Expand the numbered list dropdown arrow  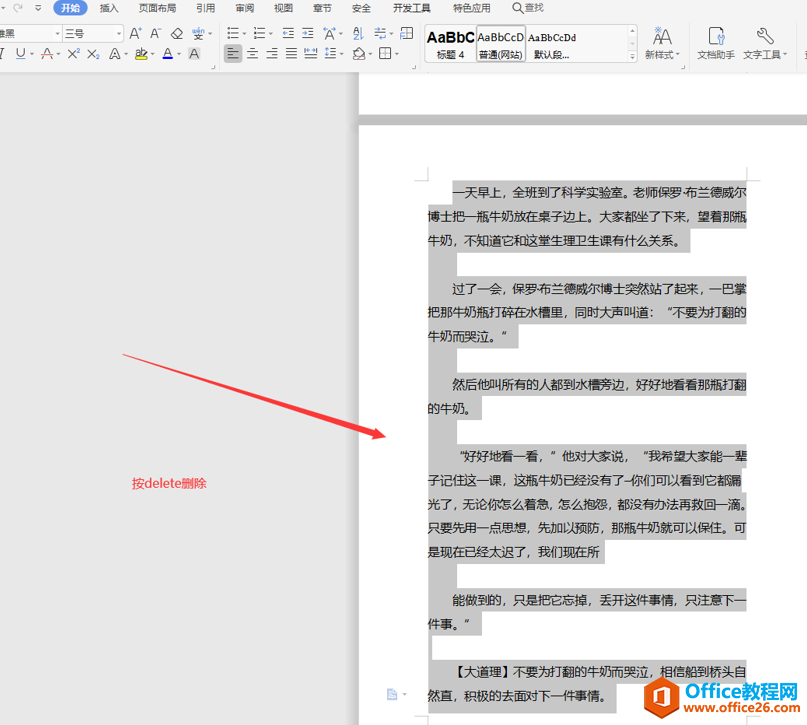pos(271,34)
